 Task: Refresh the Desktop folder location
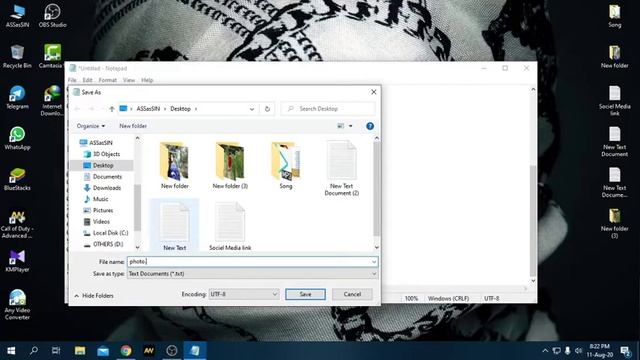267,109
